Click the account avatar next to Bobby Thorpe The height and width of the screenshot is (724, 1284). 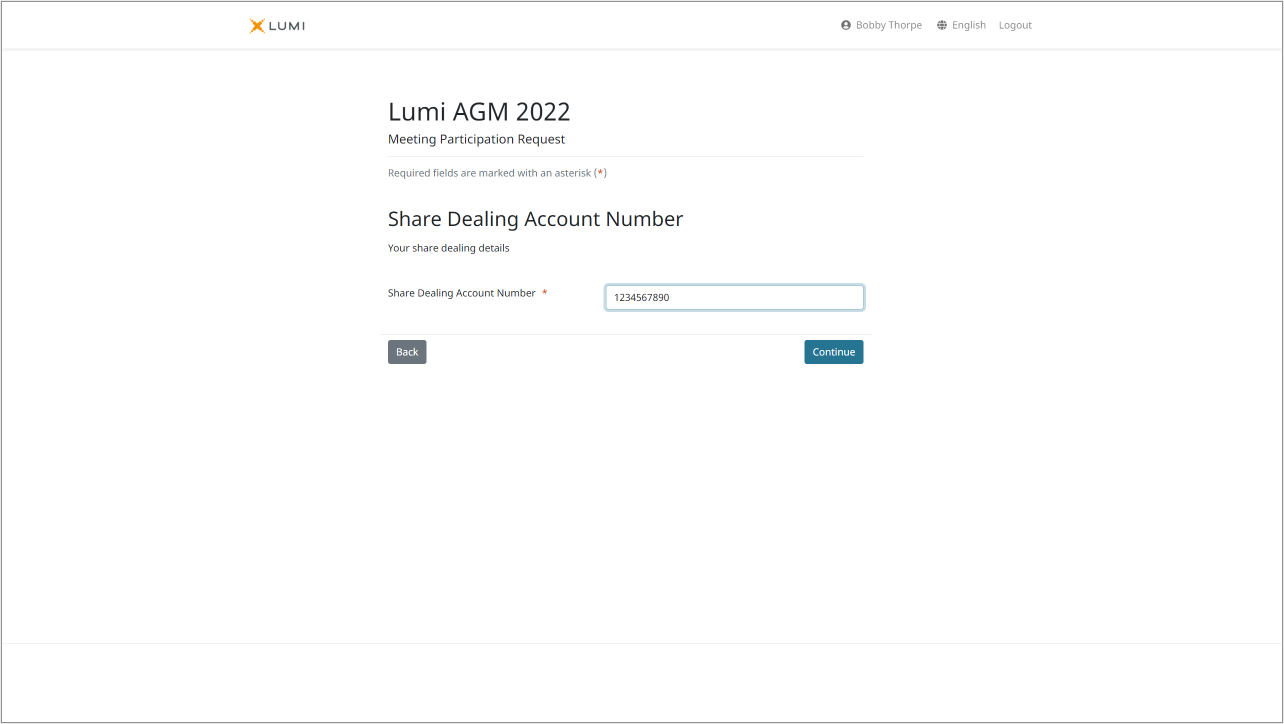click(845, 24)
